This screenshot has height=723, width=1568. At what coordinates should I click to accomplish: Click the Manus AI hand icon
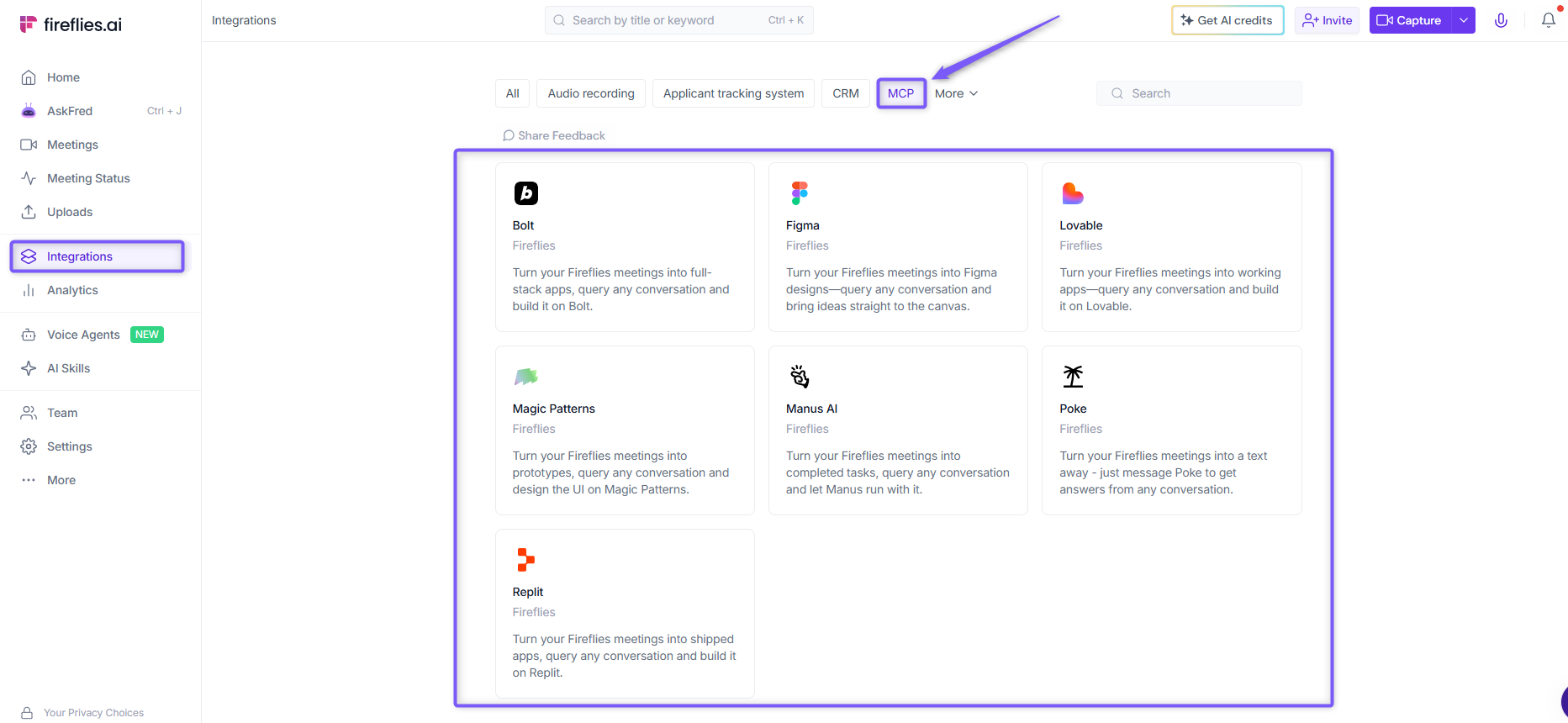point(800,377)
